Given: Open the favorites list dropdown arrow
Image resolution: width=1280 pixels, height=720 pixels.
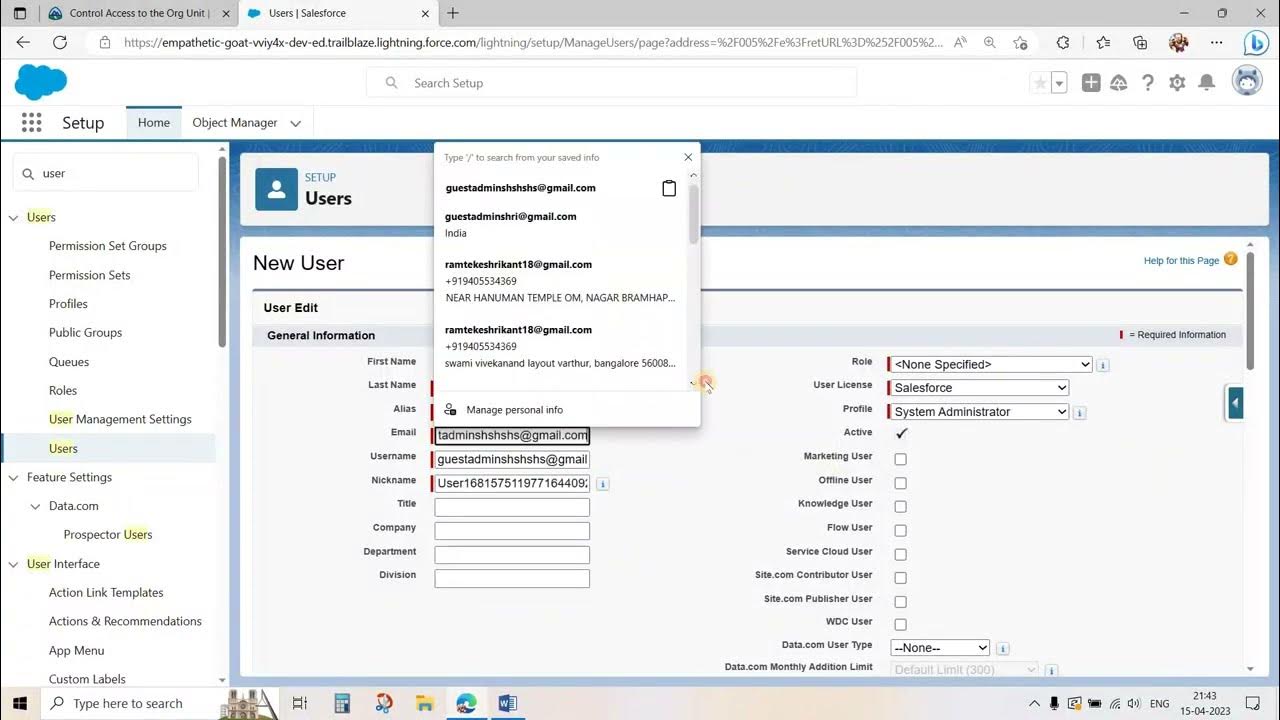Looking at the screenshot, I should 1059,83.
